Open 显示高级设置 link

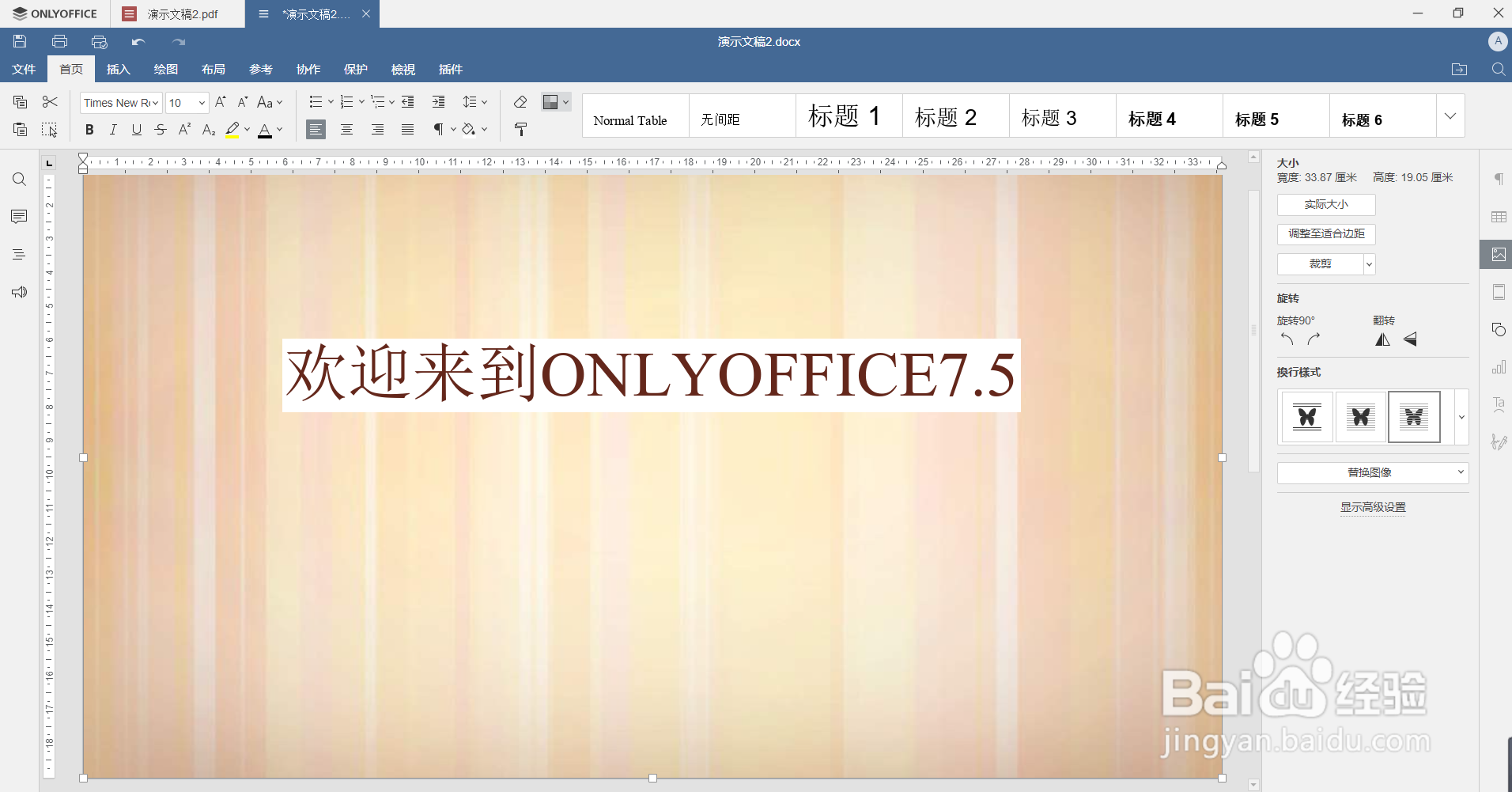pos(1373,507)
